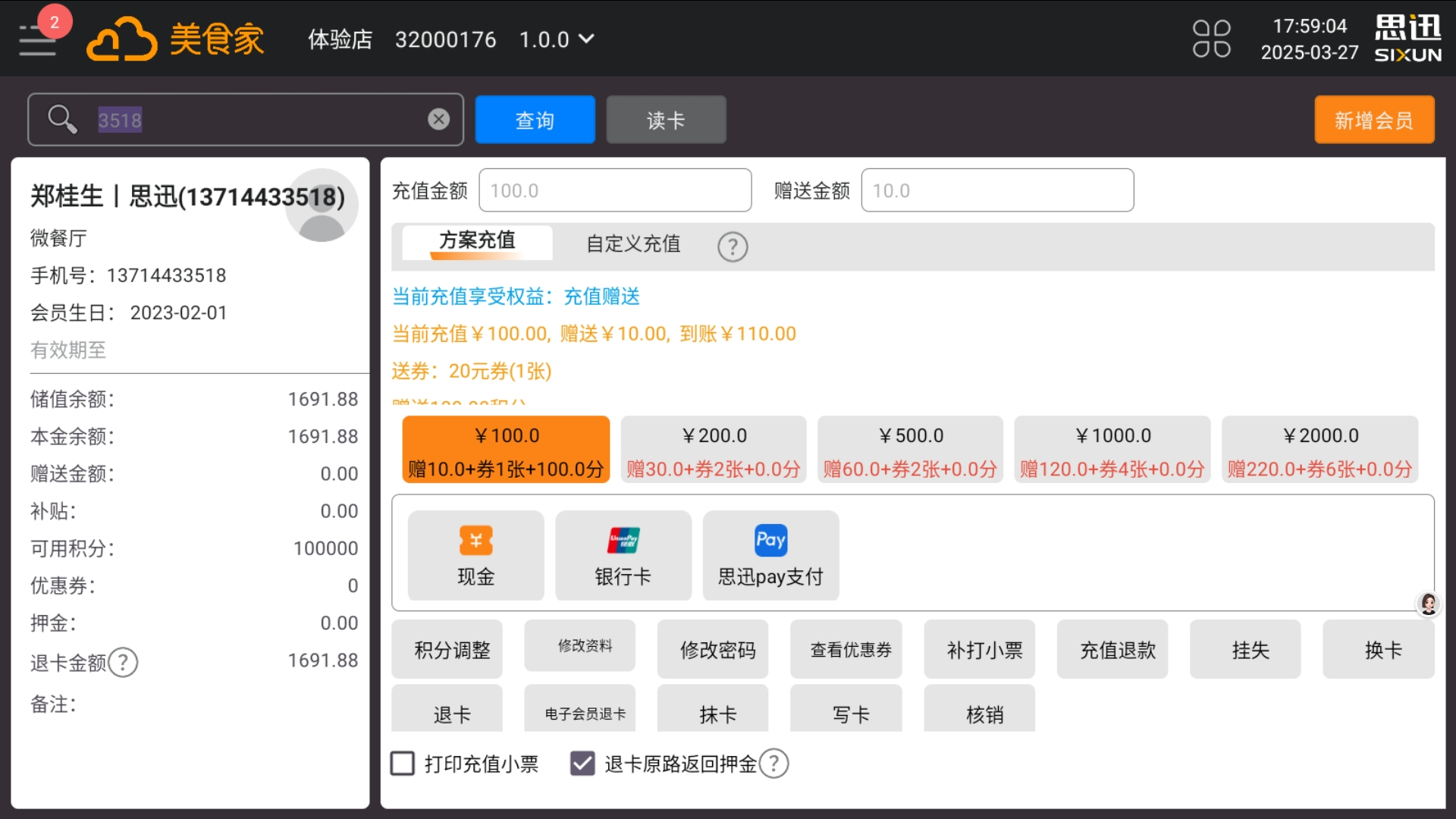Switch to 方案充值 tab
1456x819 pixels.
click(476, 241)
